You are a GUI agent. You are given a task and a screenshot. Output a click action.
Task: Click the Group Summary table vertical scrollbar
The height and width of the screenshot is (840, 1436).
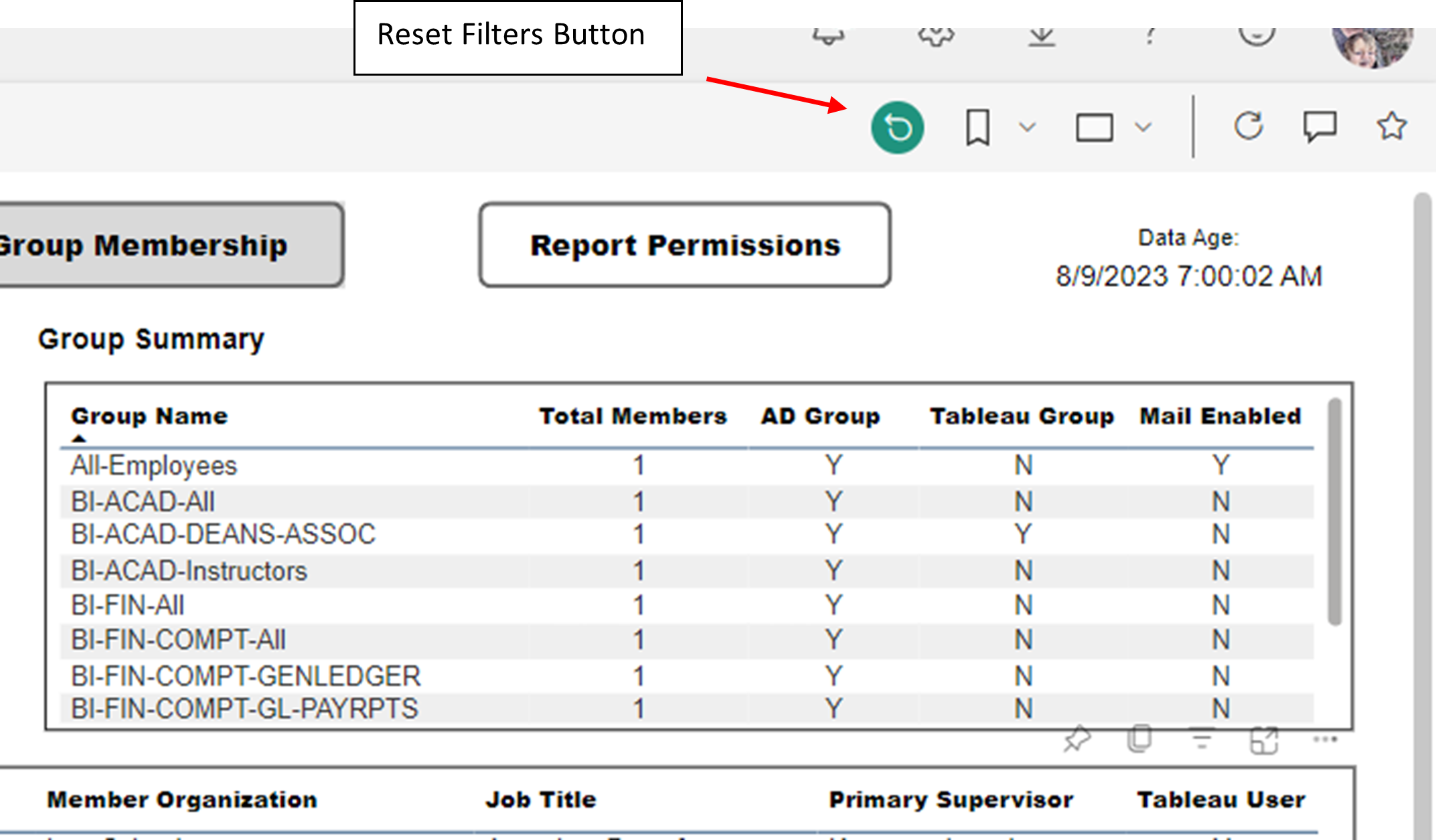pyautogui.click(x=1334, y=512)
